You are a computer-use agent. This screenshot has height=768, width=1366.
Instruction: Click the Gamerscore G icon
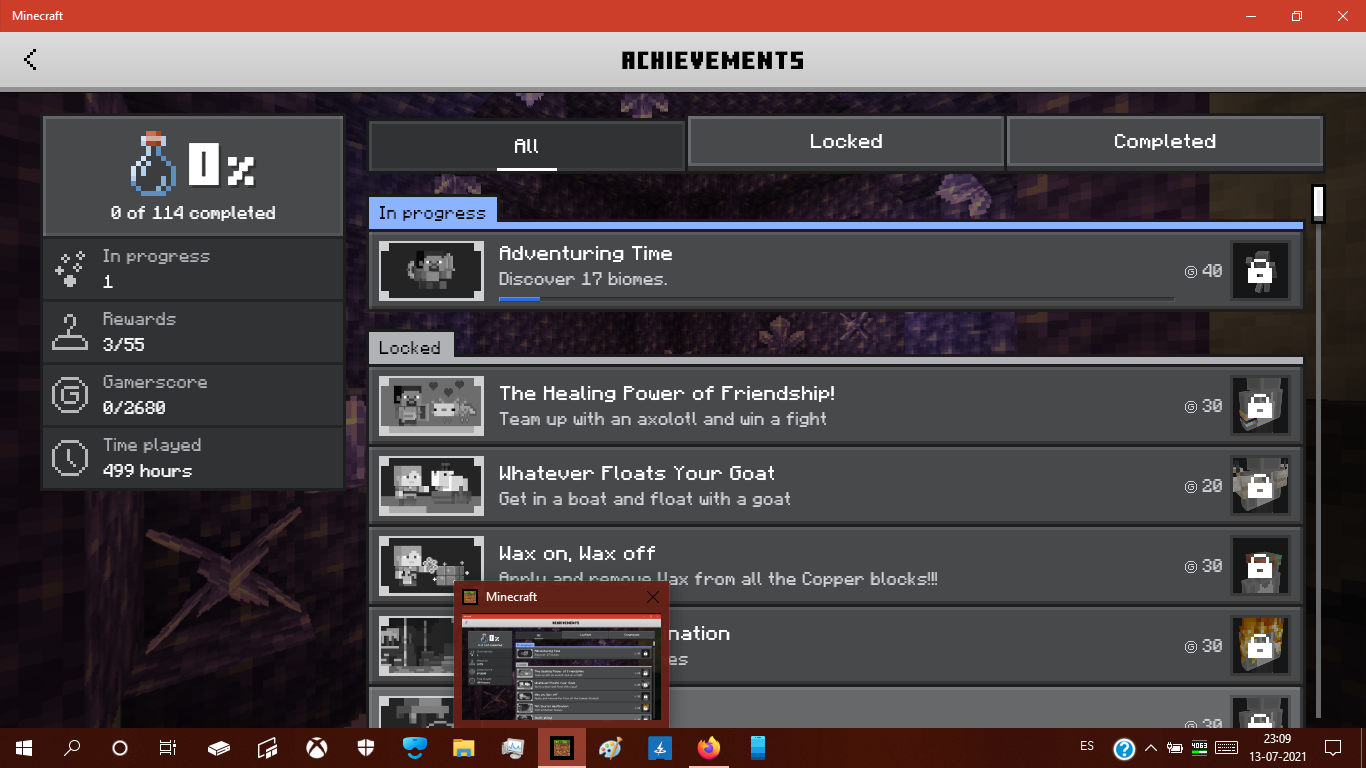(69, 395)
